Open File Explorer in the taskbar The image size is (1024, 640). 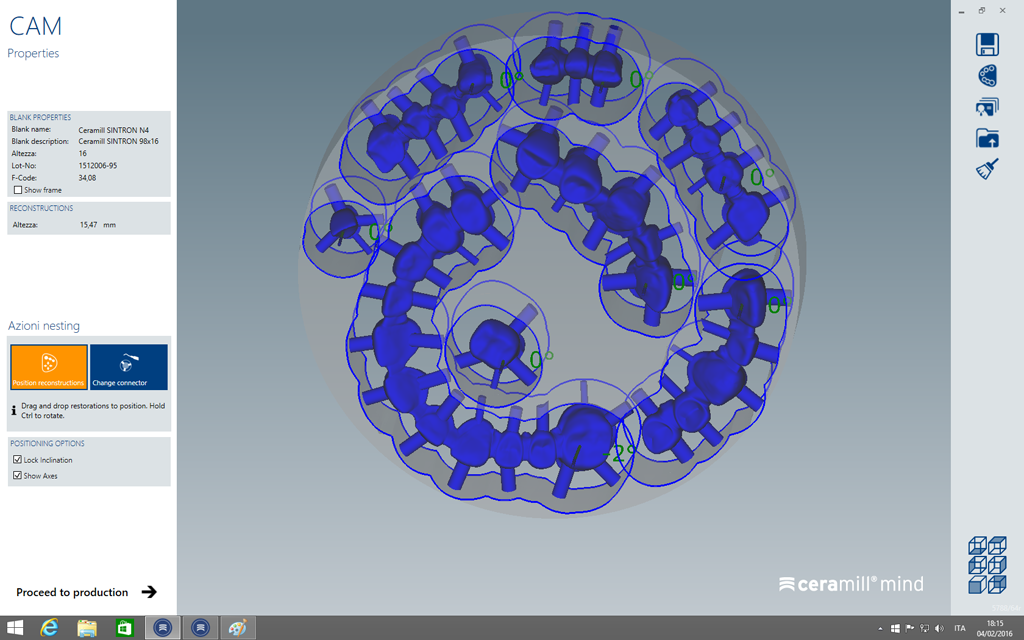(x=87, y=628)
